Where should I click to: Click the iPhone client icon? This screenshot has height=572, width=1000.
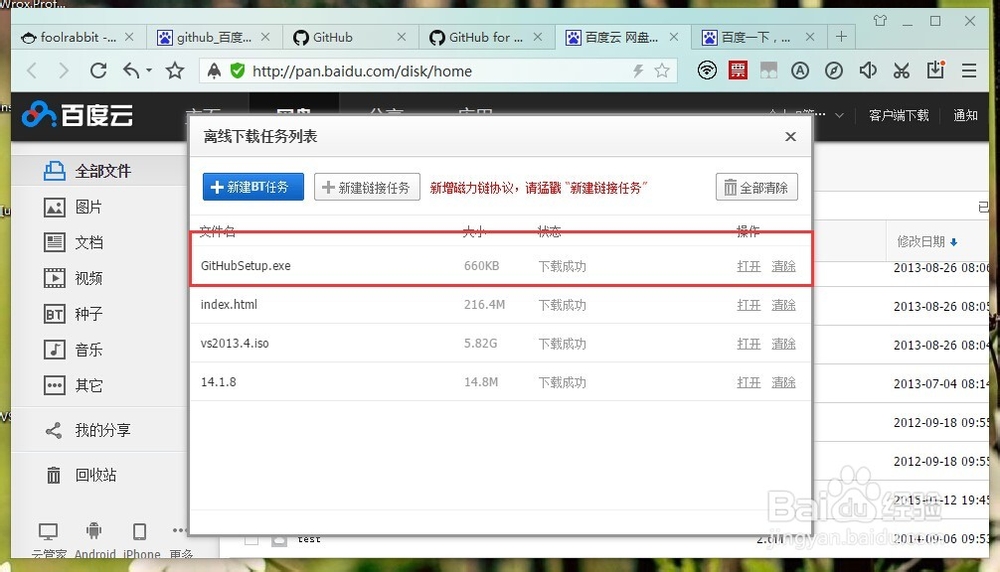(139, 531)
